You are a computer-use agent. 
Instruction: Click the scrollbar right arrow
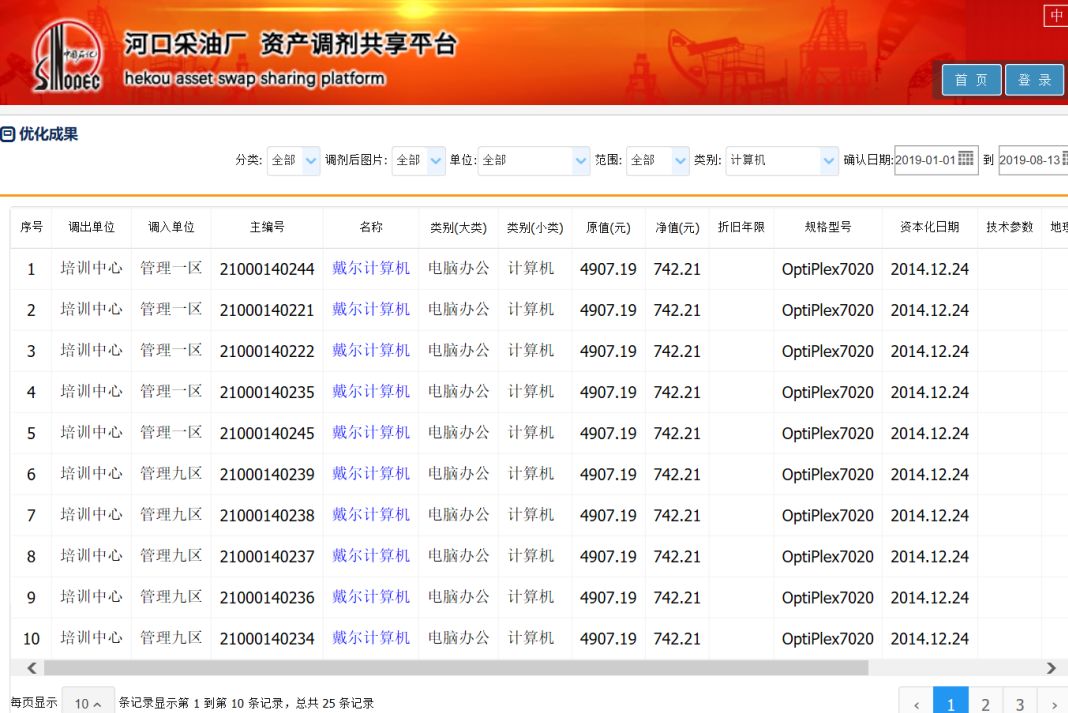1051,668
